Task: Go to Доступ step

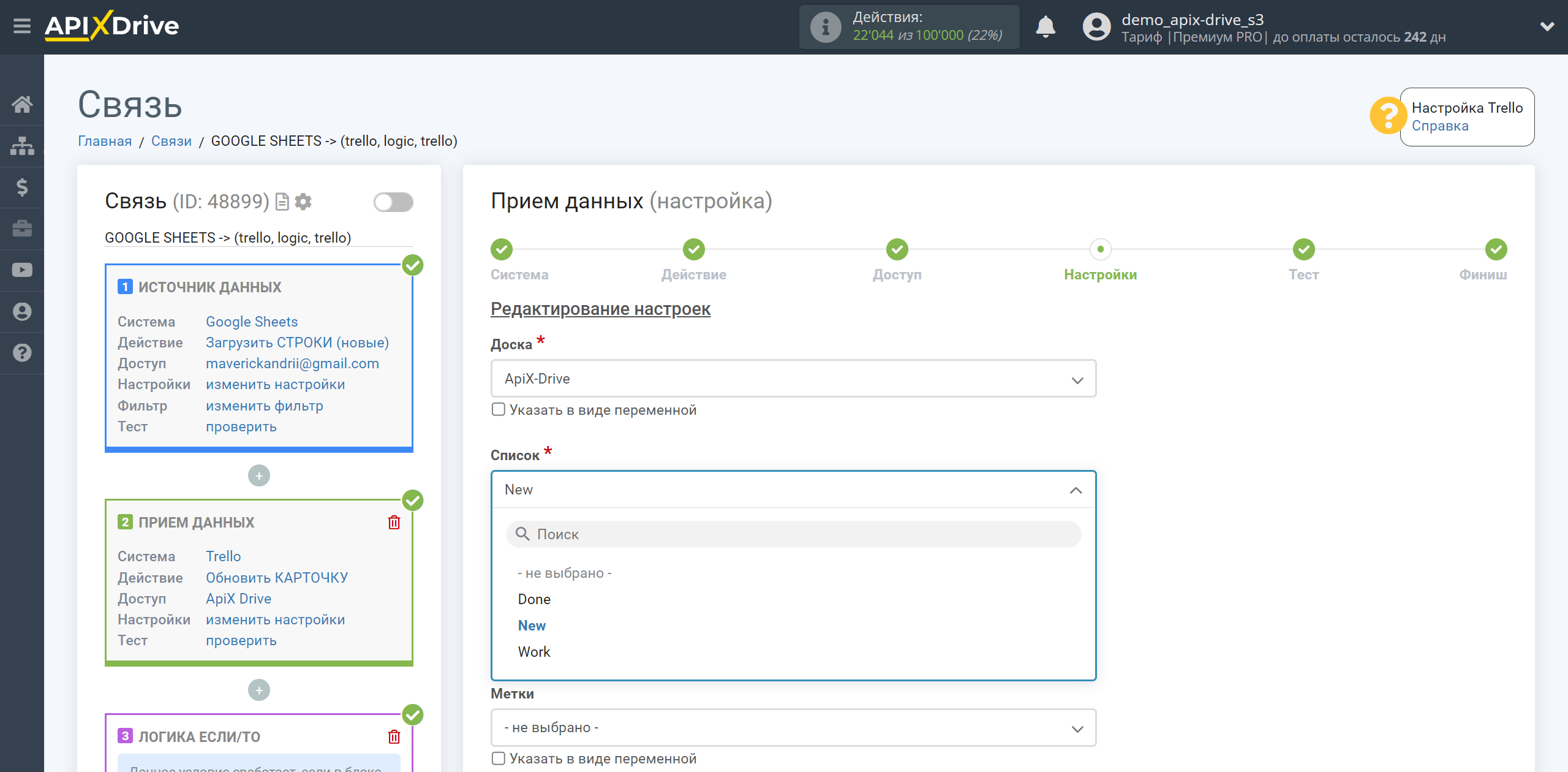Action: [897, 249]
